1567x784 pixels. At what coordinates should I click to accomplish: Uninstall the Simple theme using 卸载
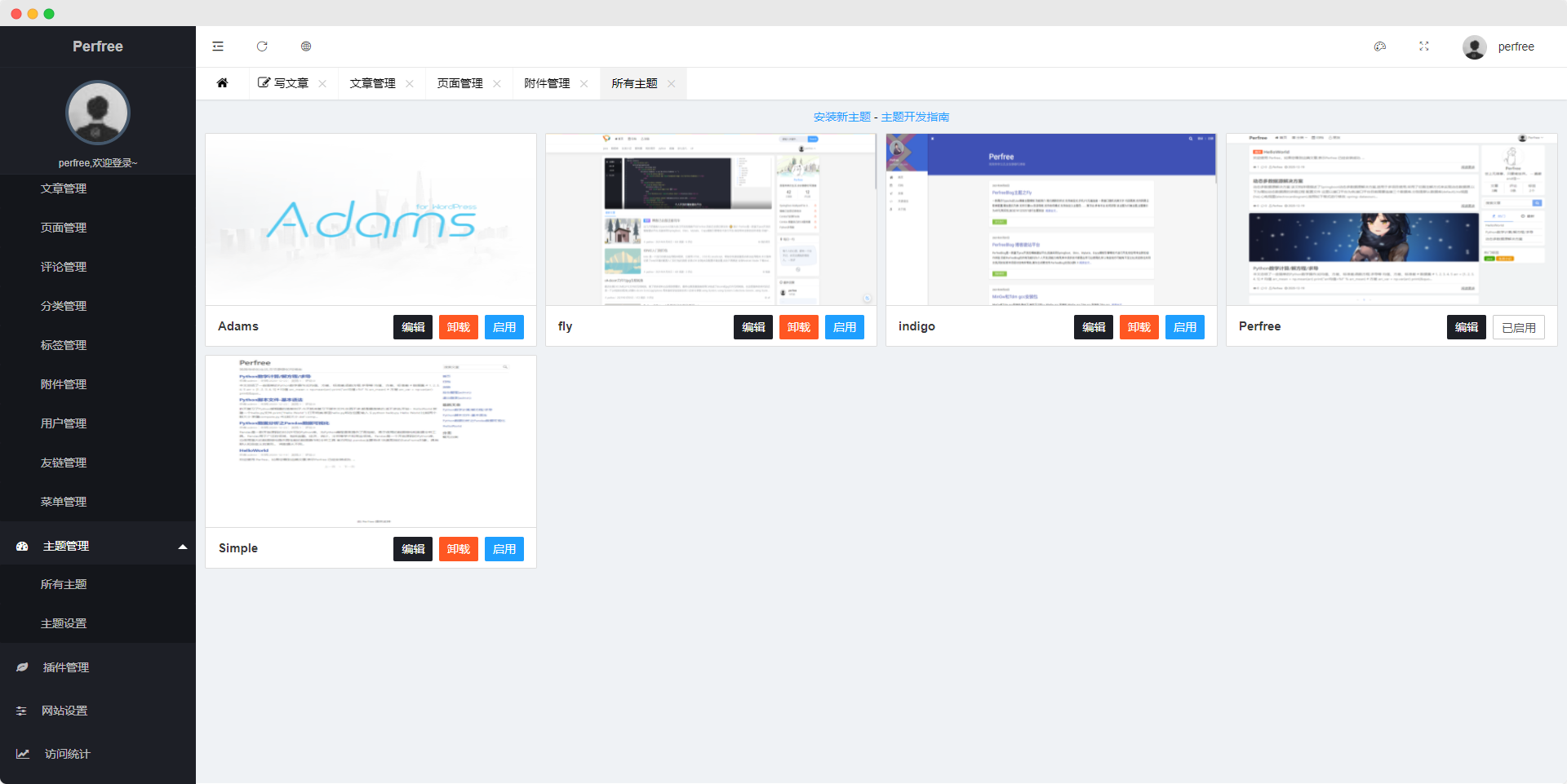(458, 548)
